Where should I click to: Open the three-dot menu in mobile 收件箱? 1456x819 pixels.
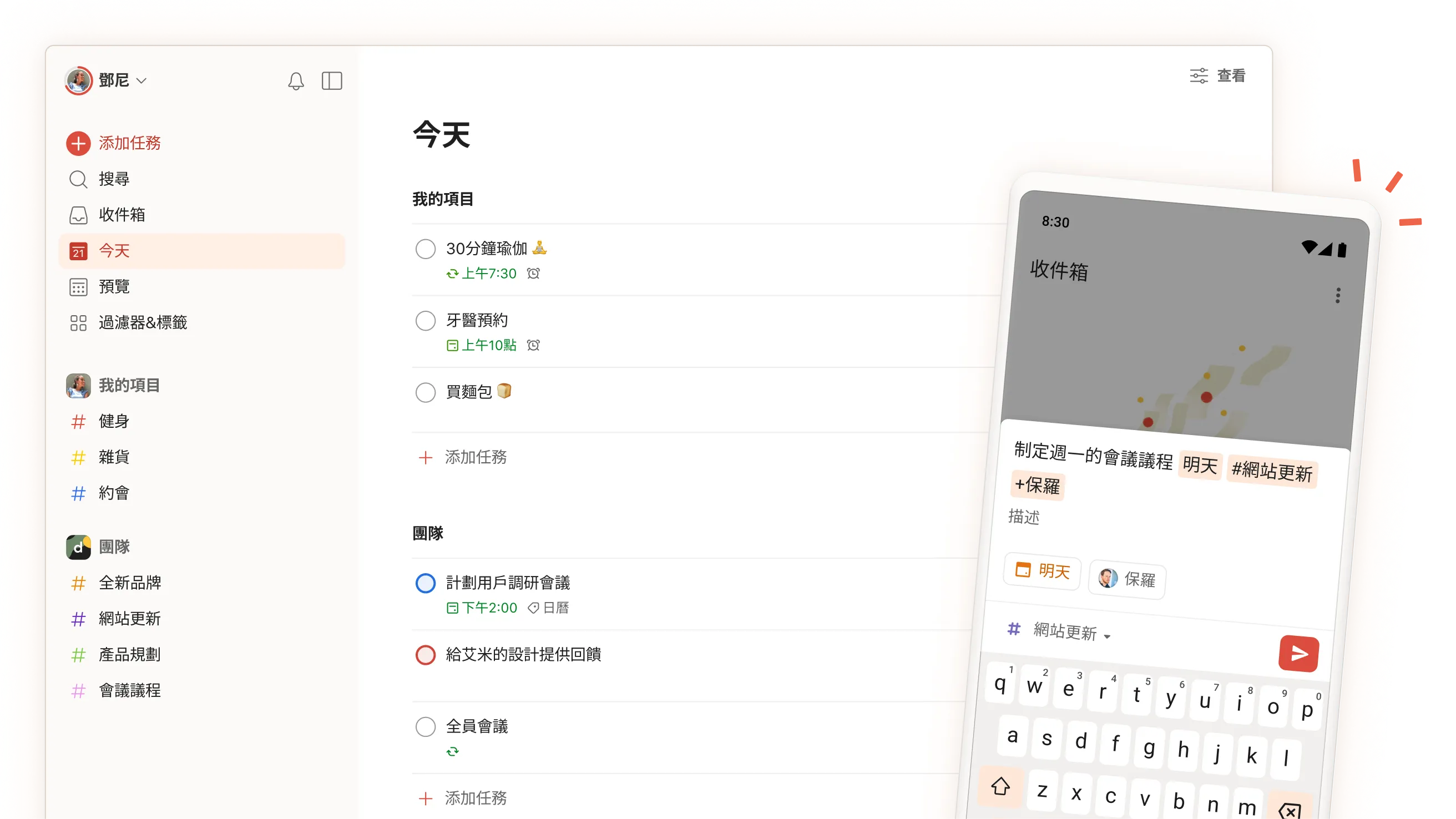1337,296
